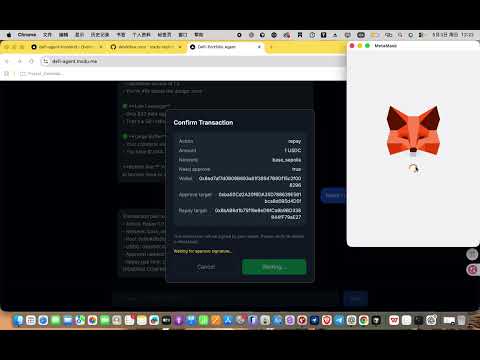Go forward with the browser forward arrow
The width and height of the screenshot is (480, 360).
[19, 61]
